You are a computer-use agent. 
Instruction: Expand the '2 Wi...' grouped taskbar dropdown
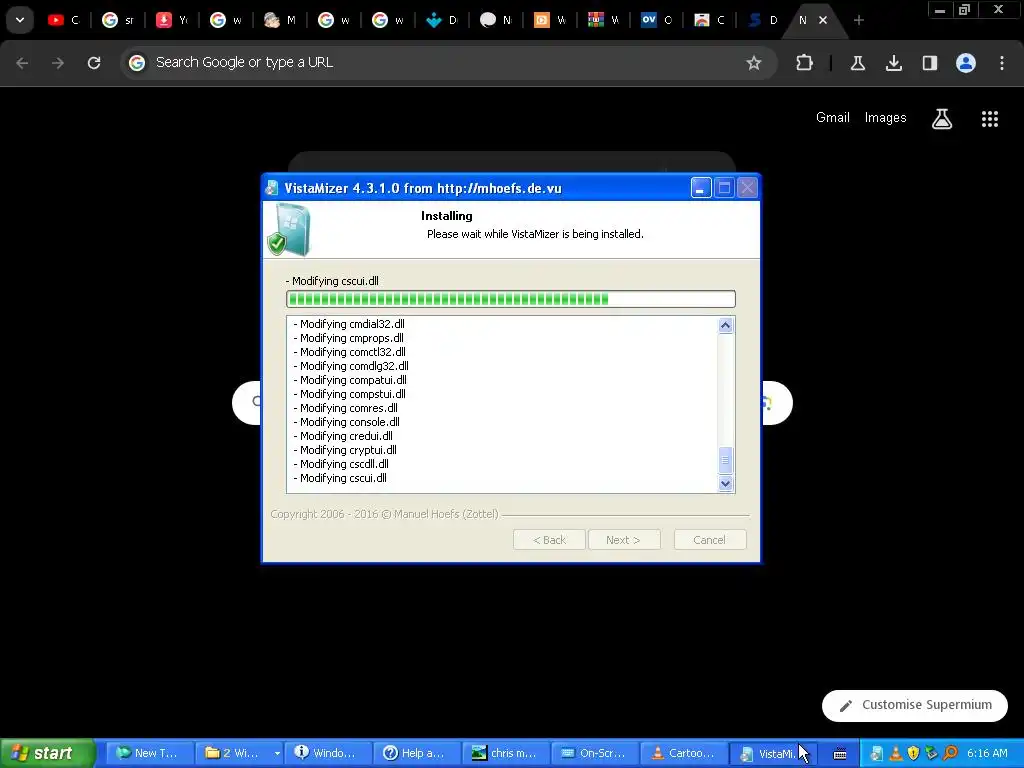(x=277, y=753)
